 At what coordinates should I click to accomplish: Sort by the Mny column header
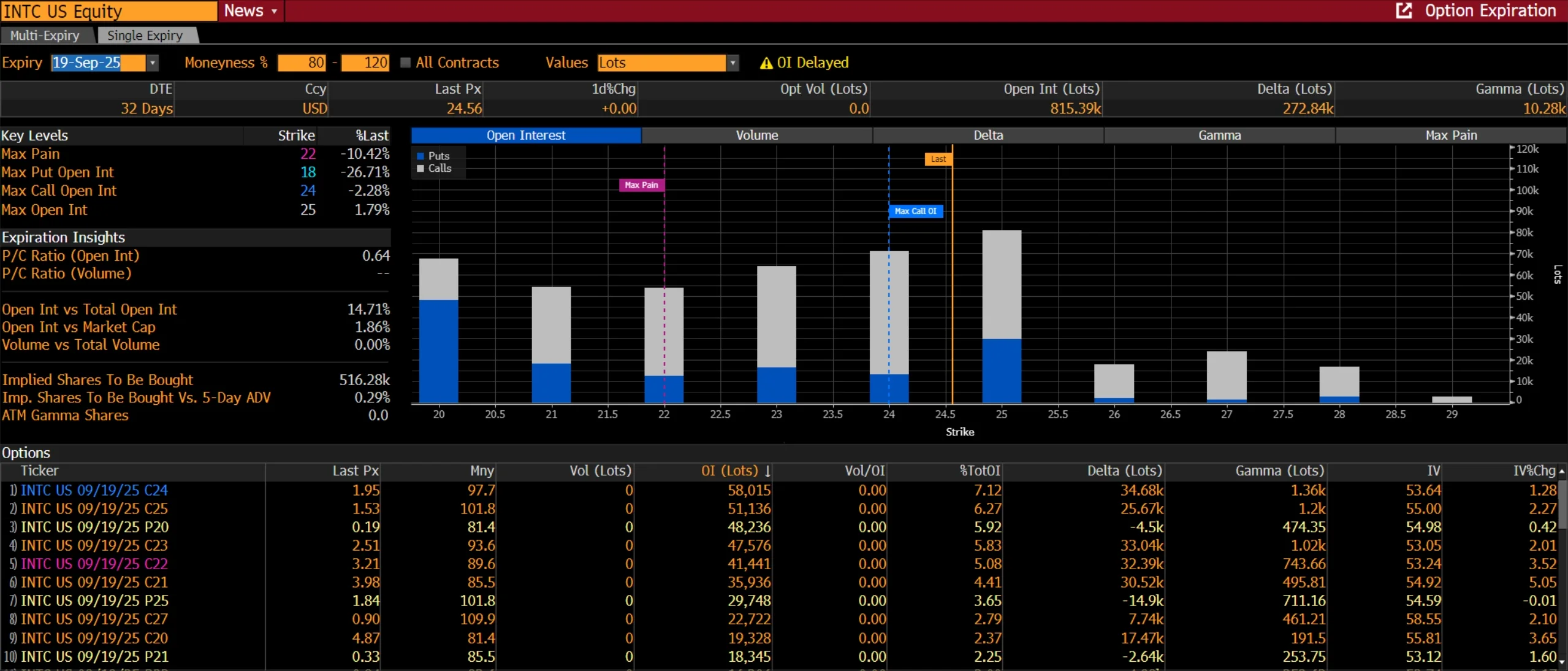point(438,471)
